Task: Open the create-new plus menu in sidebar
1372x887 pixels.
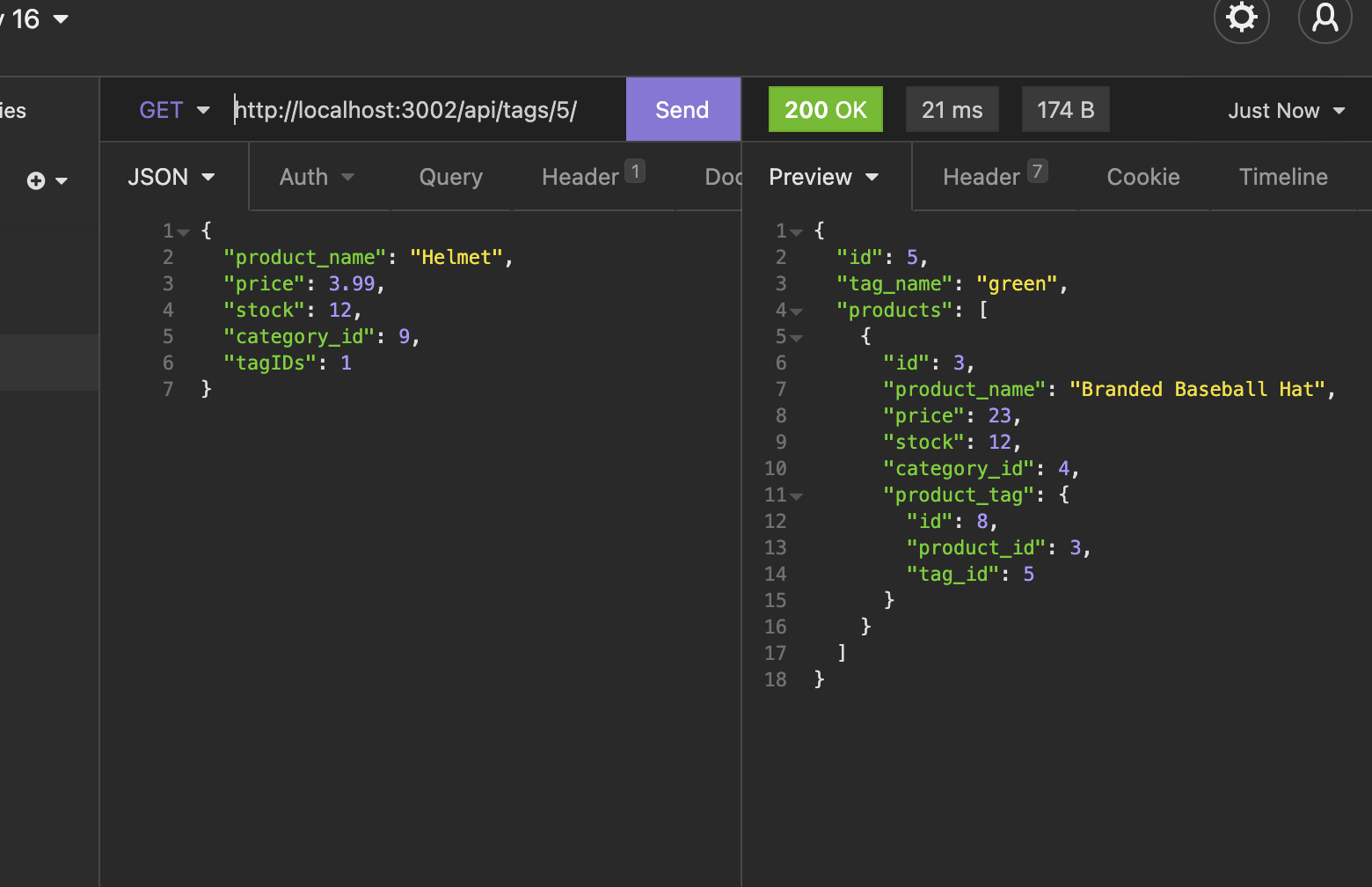Action: [x=42, y=180]
